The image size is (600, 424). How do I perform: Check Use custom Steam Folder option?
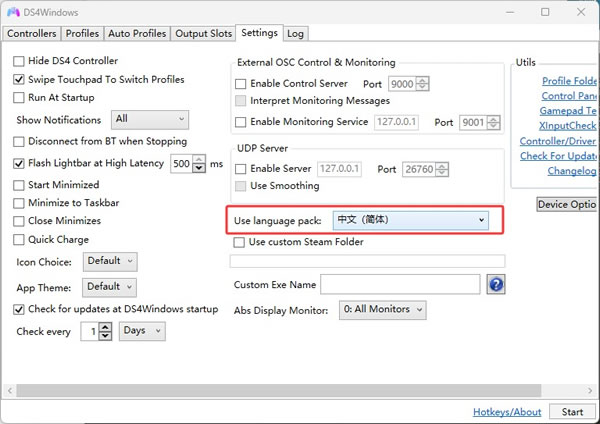click(239, 242)
